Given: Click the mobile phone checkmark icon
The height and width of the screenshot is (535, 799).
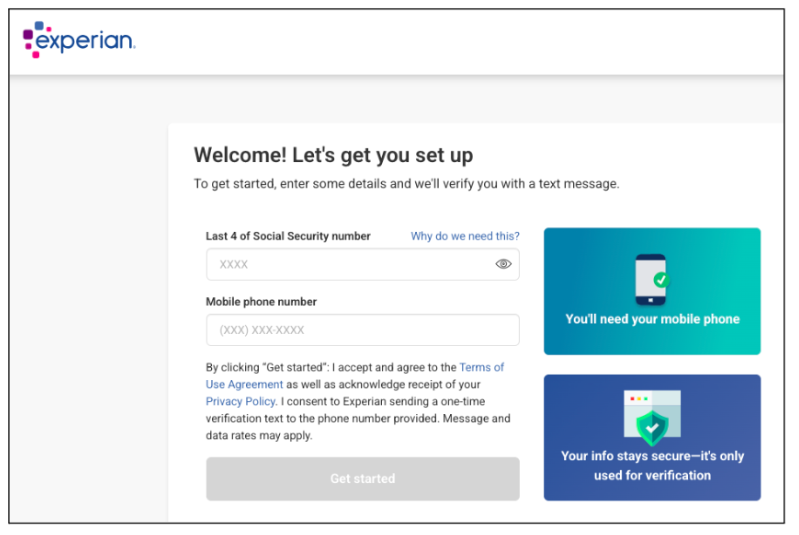Looking at the screenshot, I should click(x=651, y=279).
